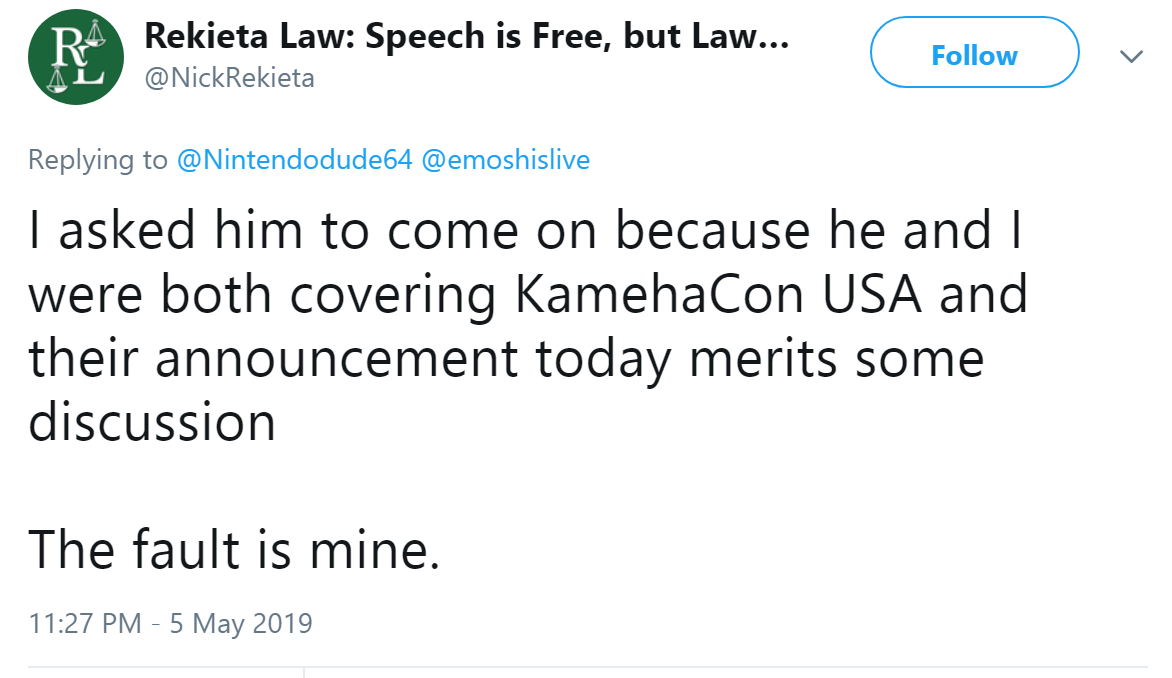
Task: Click the word KamehaCon in the tweet
Action: point(659,294)
